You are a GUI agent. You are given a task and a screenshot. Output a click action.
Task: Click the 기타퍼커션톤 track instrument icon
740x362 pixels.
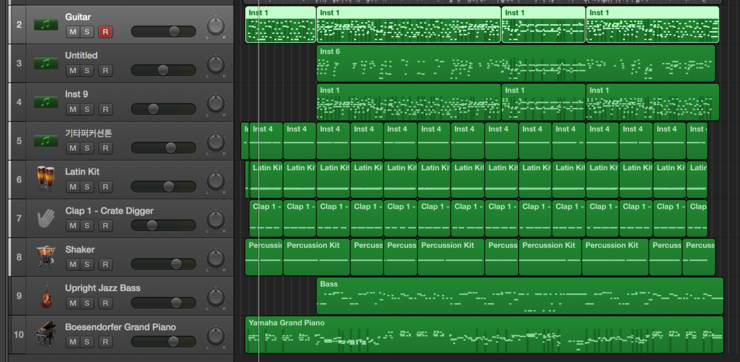pos(46,141)
